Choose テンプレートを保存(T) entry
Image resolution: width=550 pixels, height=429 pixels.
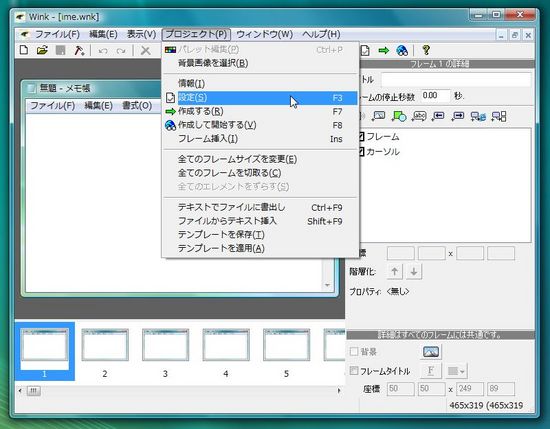click(x=260, y=234)
